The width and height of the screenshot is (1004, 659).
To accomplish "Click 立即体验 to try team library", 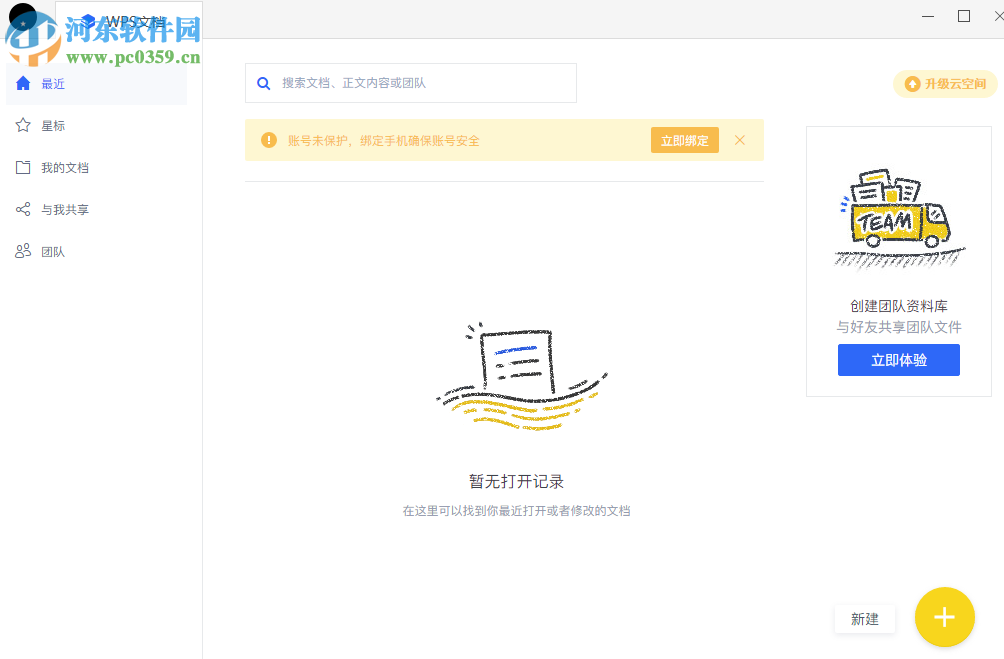I will [897, 360].
